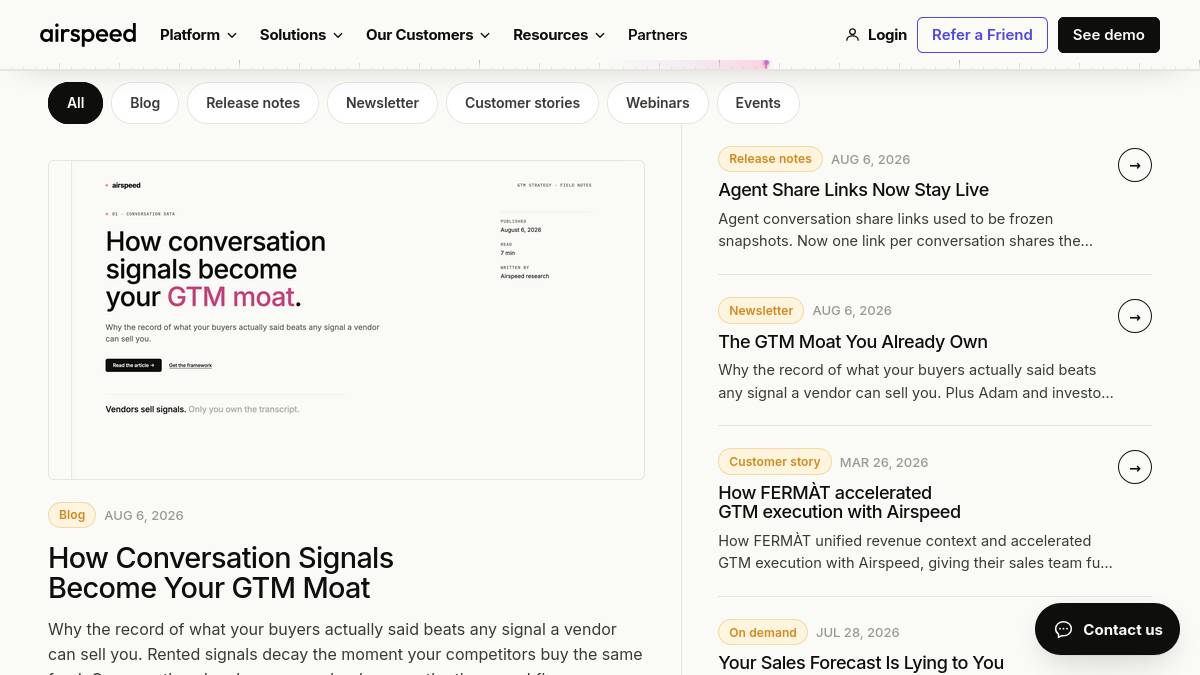Click the See demo button

[1109, 35]
